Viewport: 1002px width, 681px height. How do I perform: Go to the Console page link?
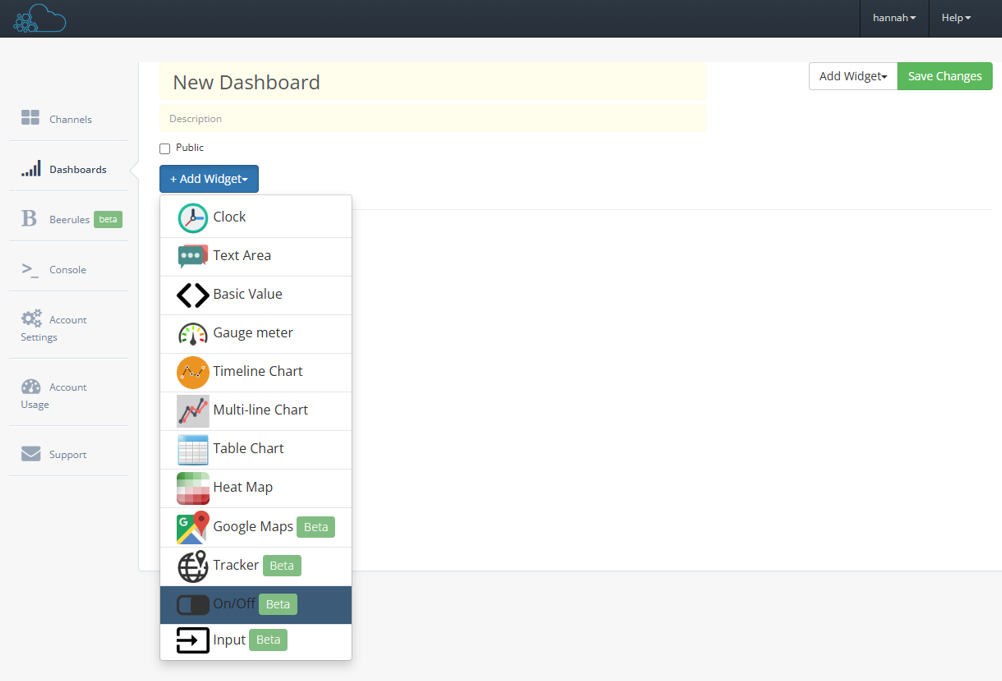pos(68,269)
